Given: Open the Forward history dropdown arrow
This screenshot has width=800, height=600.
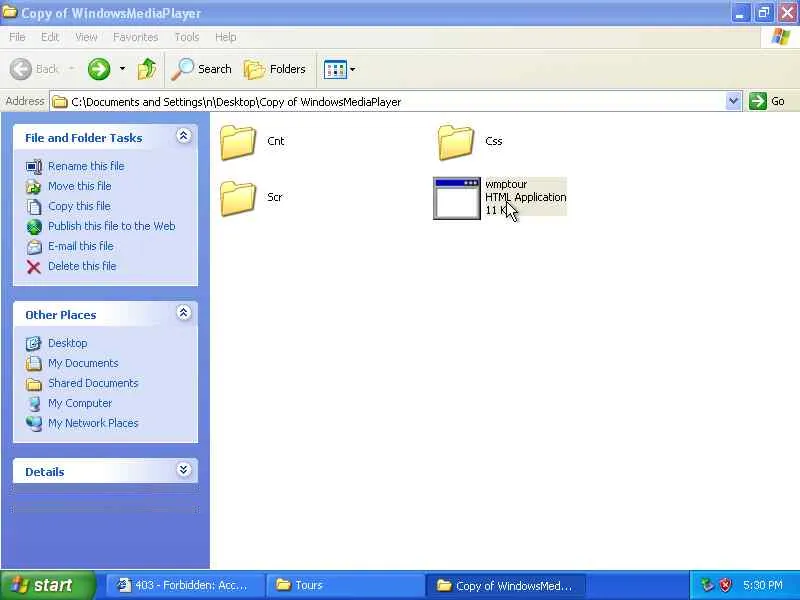Looking at the screenshot, I should coord(122,69).
